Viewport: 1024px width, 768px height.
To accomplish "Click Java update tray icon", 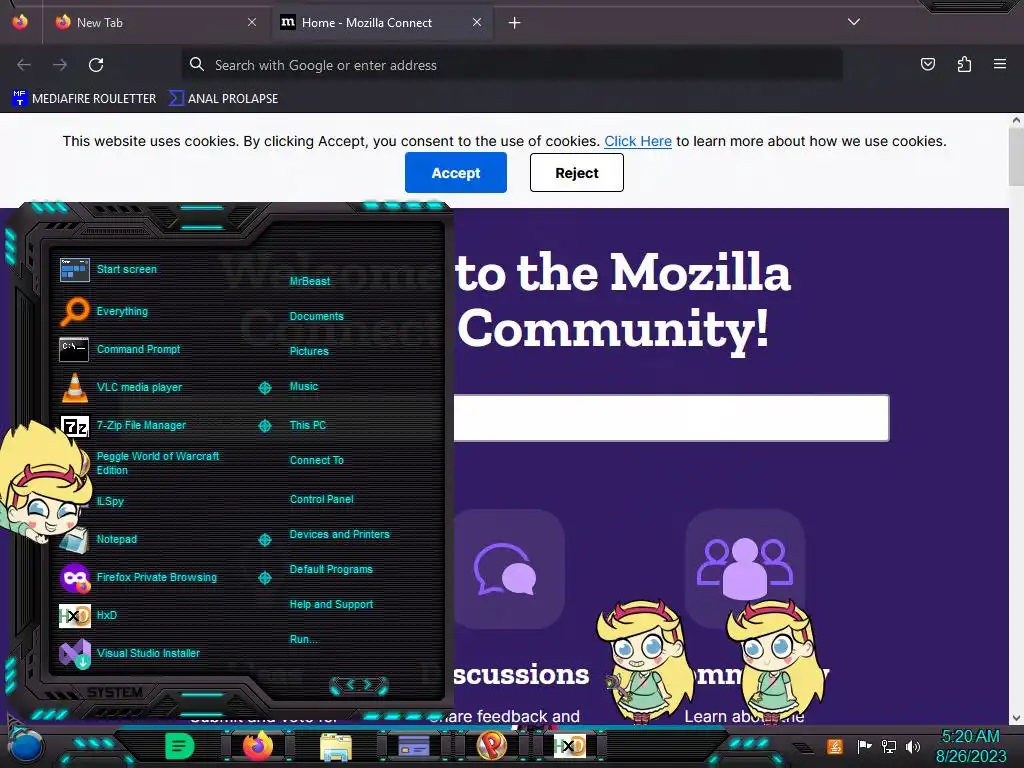I will [835, 746].
